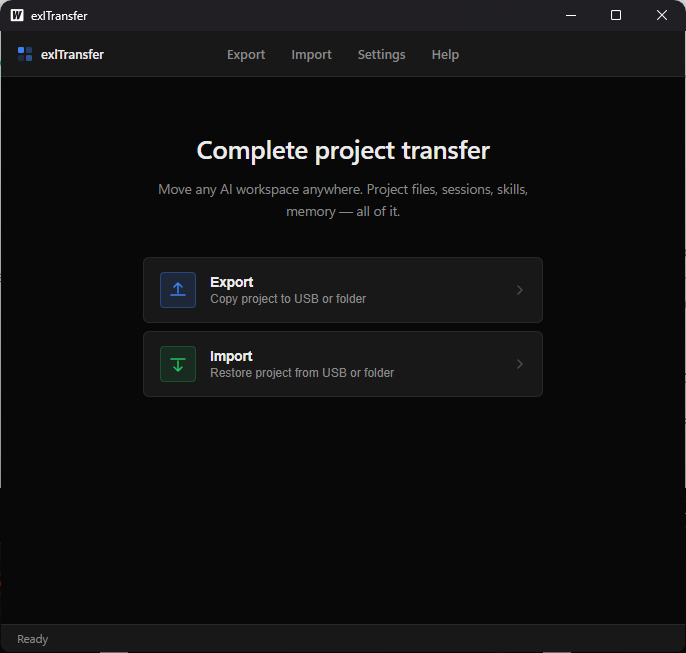This screenshot has width=686, height=653.
Task: Select 'Copy project to USB or folder' text
Action: point(288,299)
